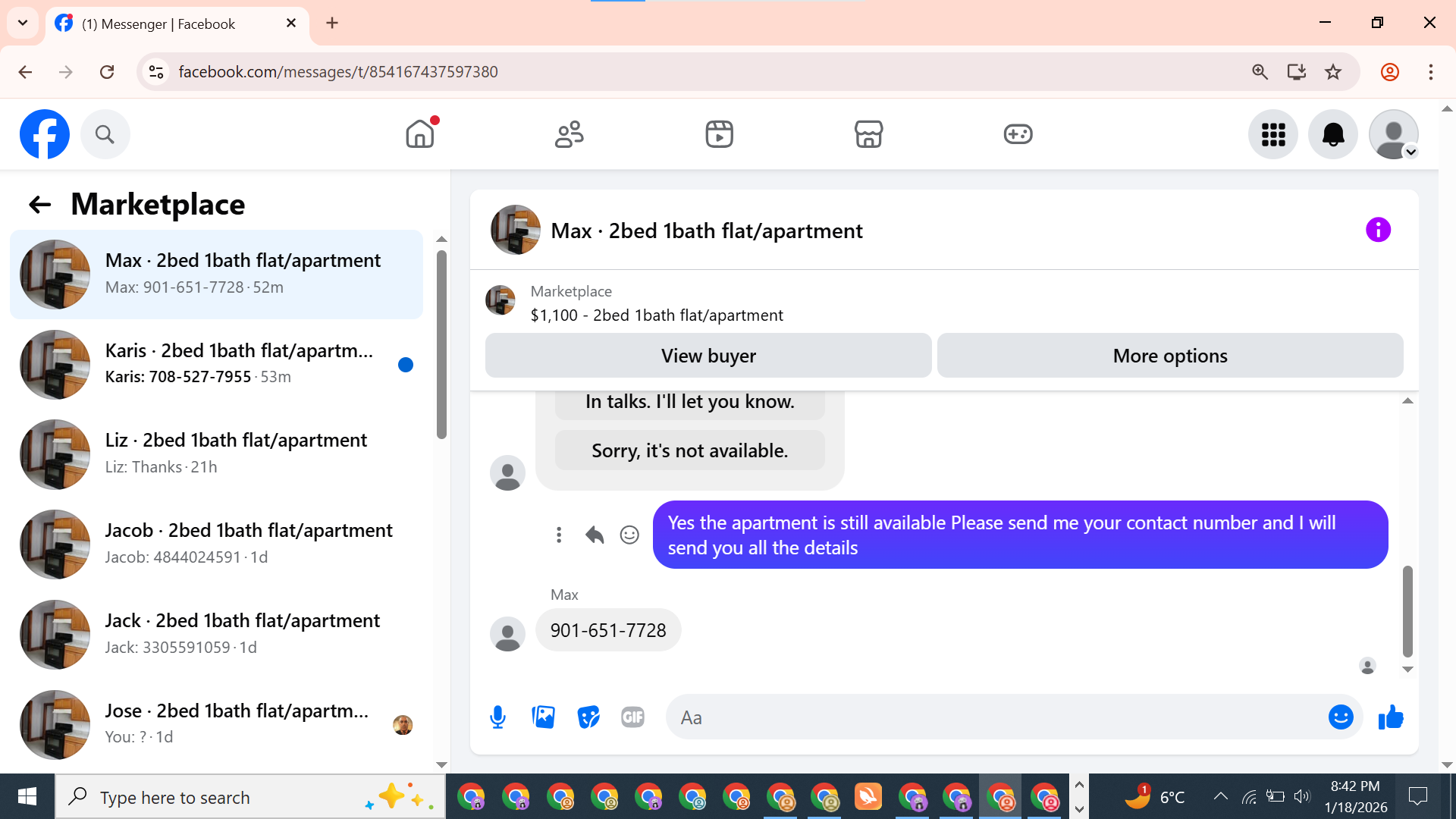Open the account profile dropdown
Viewport: 1456px width, 819px height.
(1394, 135)
